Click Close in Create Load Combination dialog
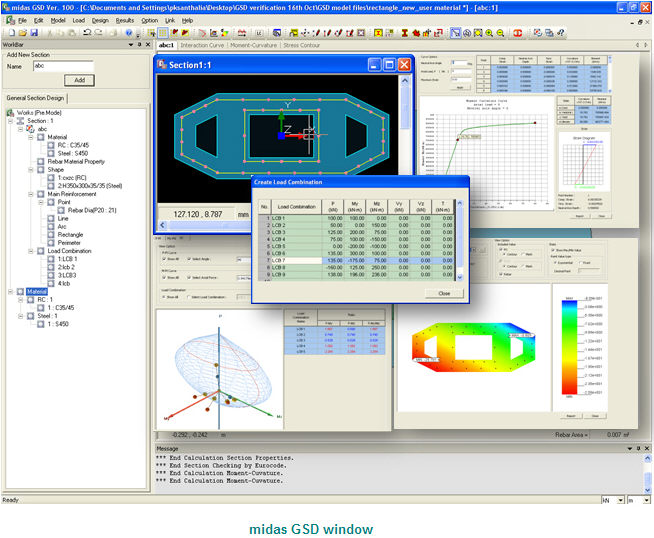654x538 pixels. click(444, 294)
